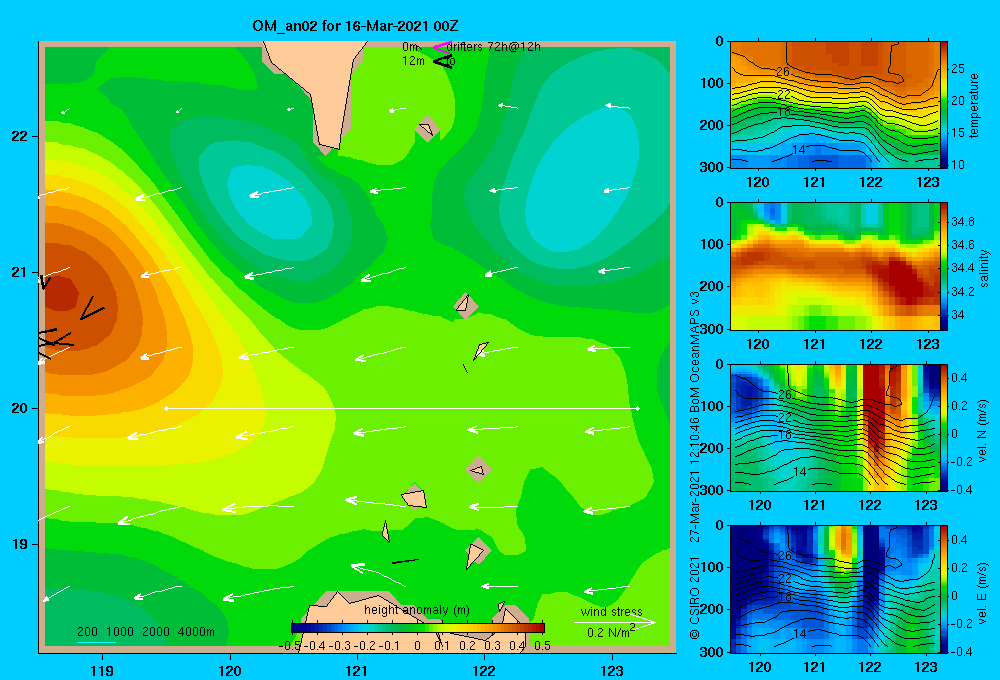Screen dimensions: 1000x680
Task: Click latitude label 20 on main map
Action: [19, 408]
